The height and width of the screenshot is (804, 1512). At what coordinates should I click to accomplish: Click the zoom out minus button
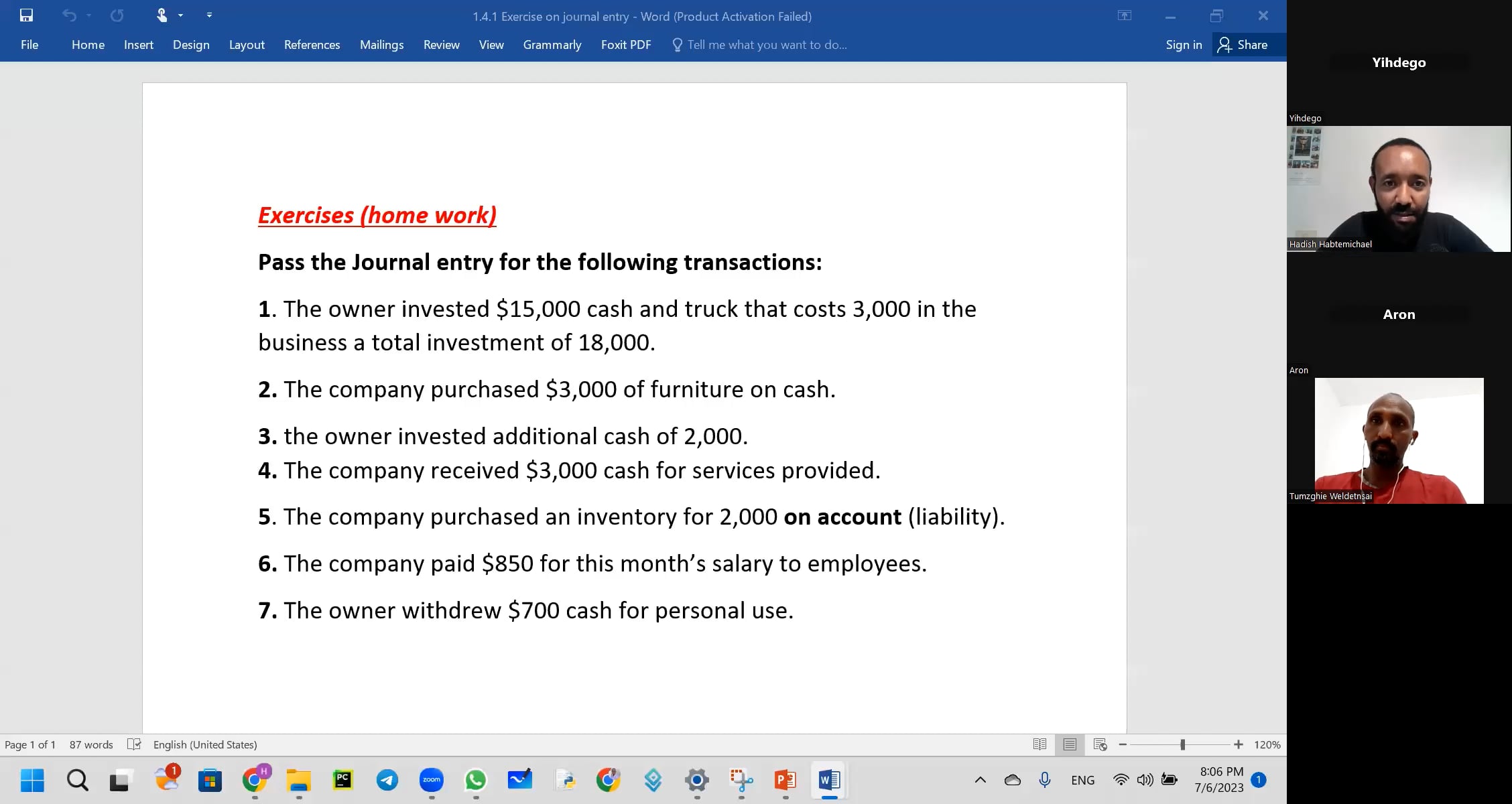tap(1123, 744)
